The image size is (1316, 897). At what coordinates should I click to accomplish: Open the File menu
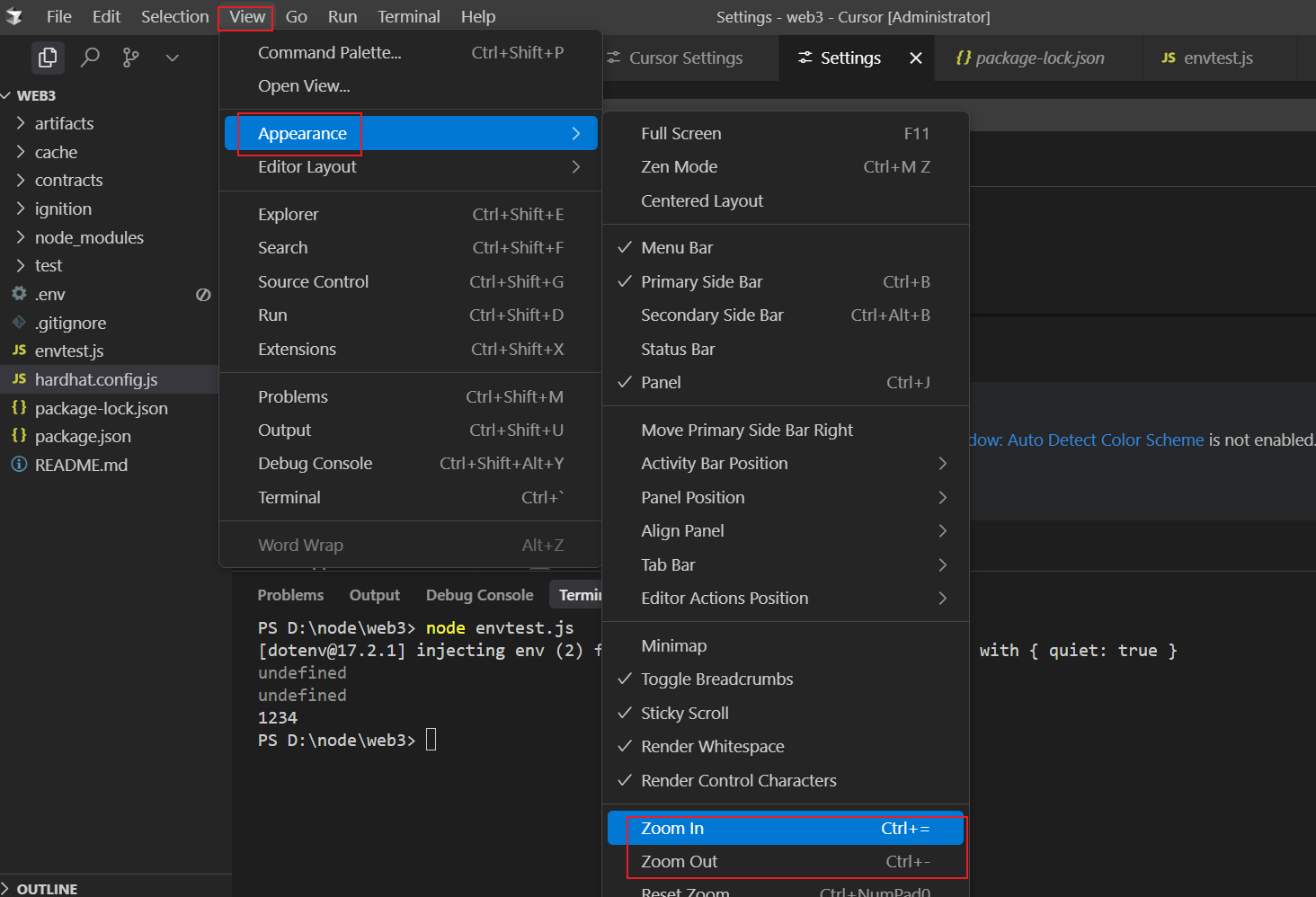click(59, 16)
